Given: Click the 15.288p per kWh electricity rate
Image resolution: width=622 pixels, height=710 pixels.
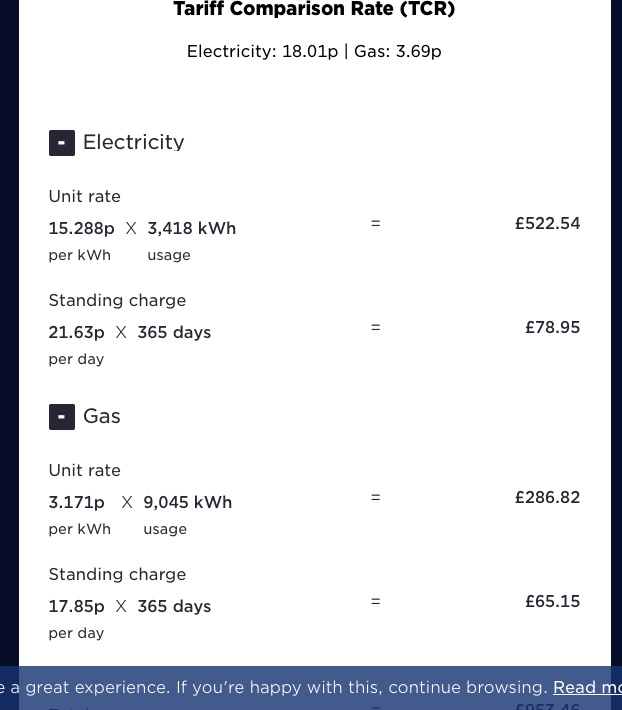Looking at the screenshot, I should (81, 229).
